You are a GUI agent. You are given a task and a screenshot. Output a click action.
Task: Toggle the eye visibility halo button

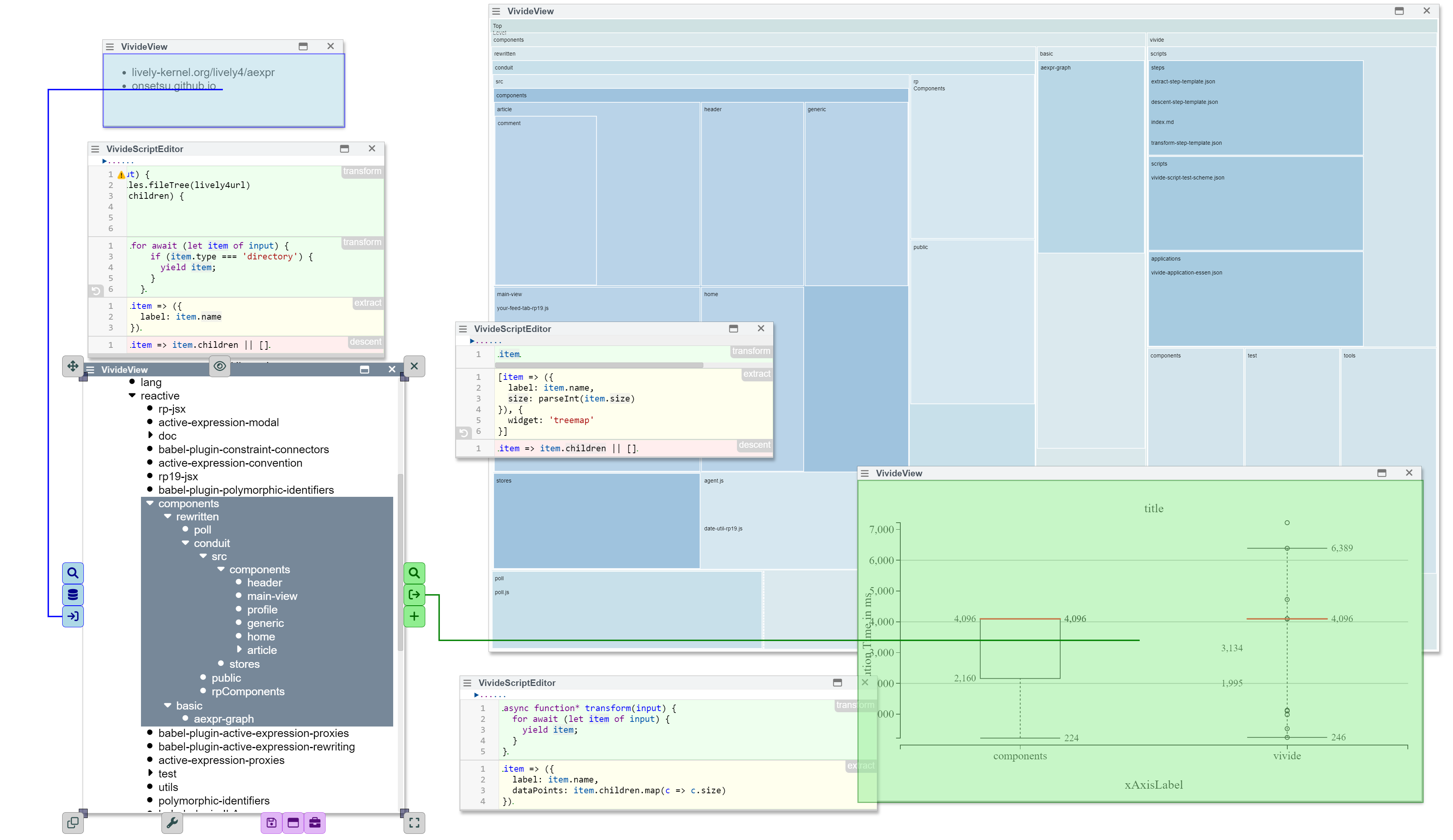[220, 366]
